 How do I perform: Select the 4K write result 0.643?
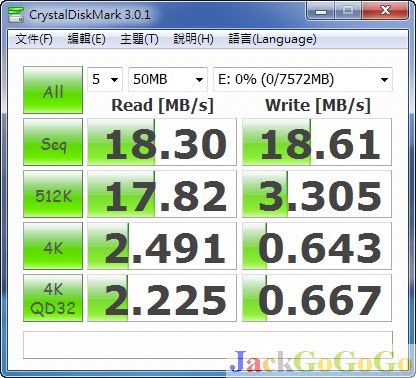[x=317, y=246]
